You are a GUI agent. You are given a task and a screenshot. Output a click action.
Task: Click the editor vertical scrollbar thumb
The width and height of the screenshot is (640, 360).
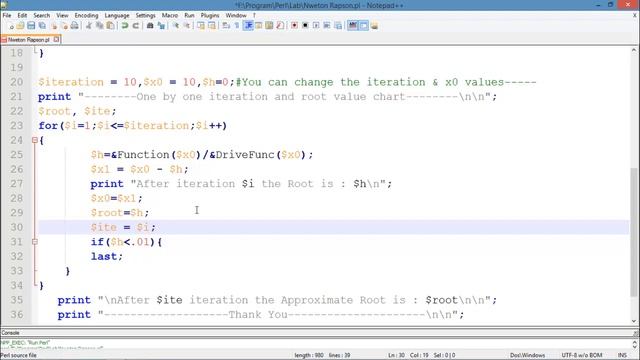click(x=634, y=232)
